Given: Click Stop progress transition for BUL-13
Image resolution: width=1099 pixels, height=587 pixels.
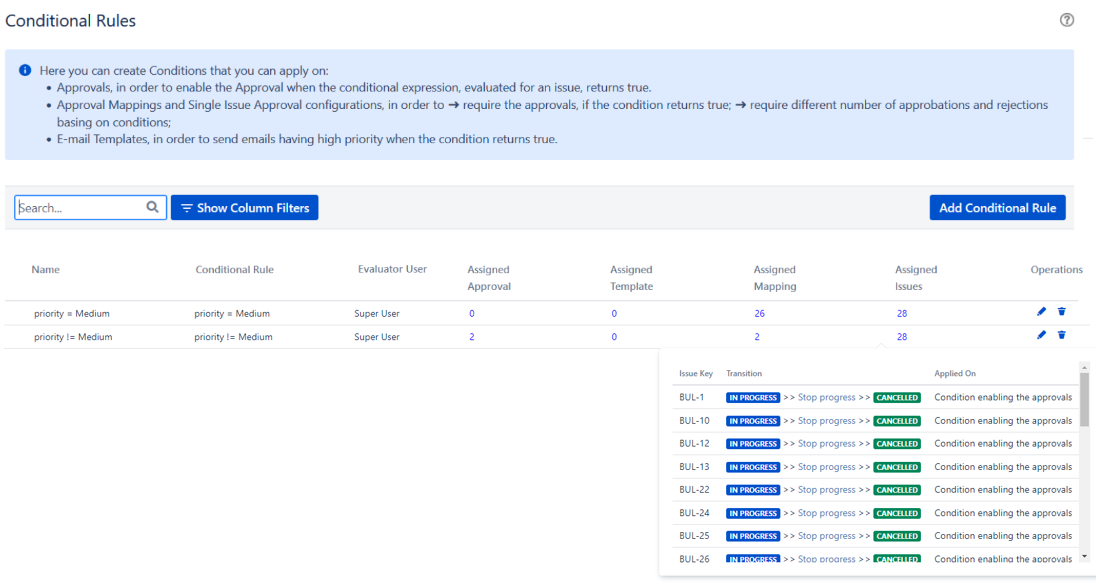Looking at the screenshot, I should 826,467.
